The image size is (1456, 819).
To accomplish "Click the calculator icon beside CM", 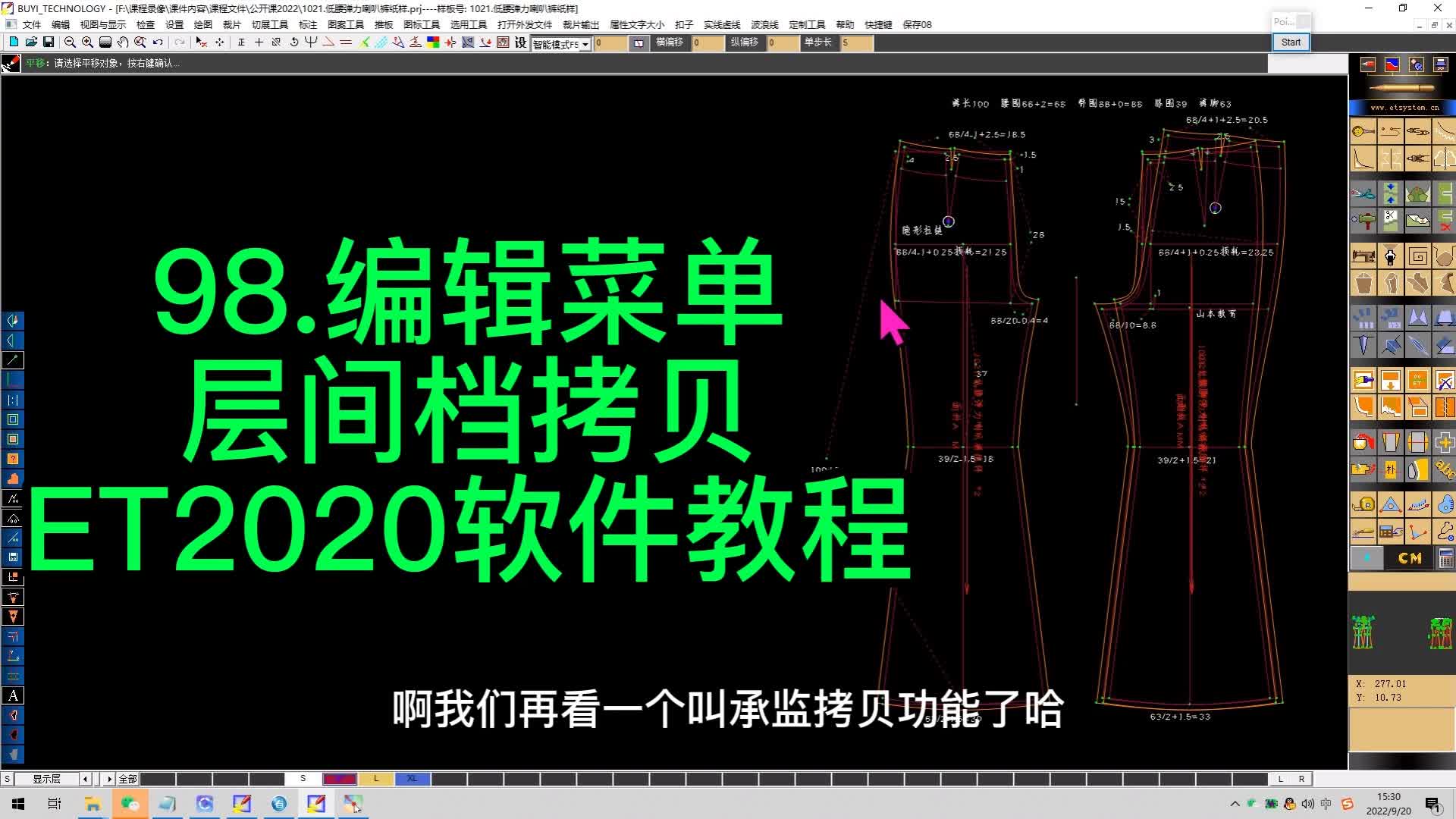I will tap(1446, 558).
